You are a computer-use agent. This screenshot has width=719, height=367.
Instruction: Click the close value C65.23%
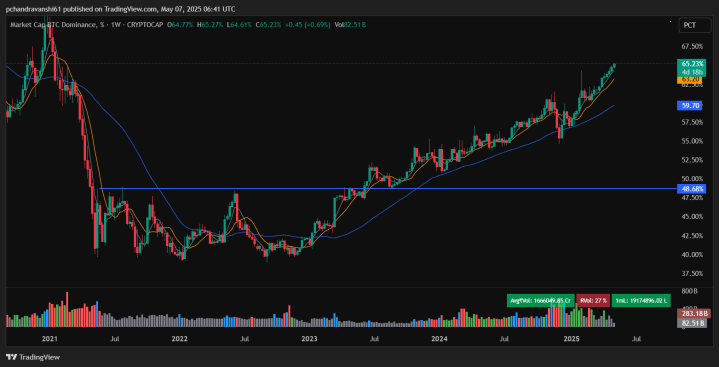tap(268, 25)
